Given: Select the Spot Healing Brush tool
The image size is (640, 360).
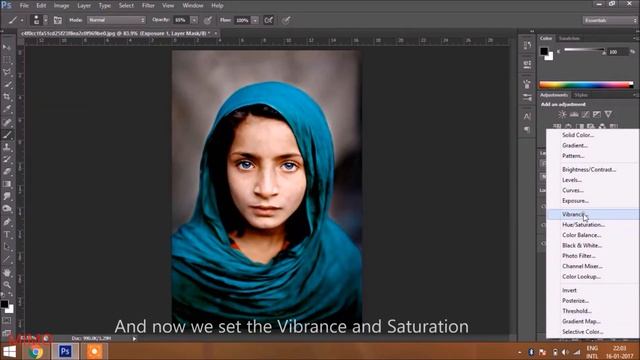Looking at the screenshot, I should (7, 122).
